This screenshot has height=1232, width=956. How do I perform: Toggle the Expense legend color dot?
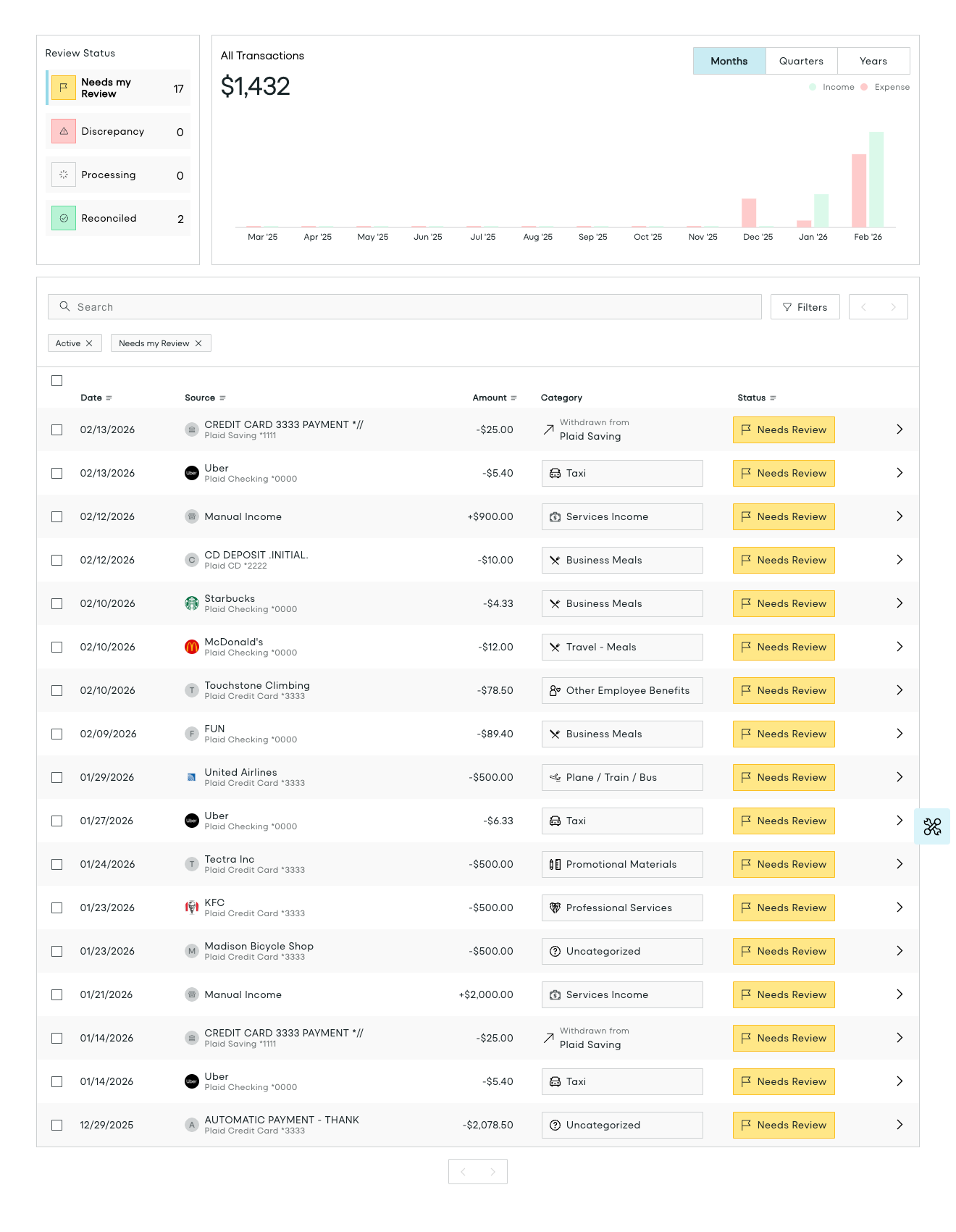click(x=864, y=87)
